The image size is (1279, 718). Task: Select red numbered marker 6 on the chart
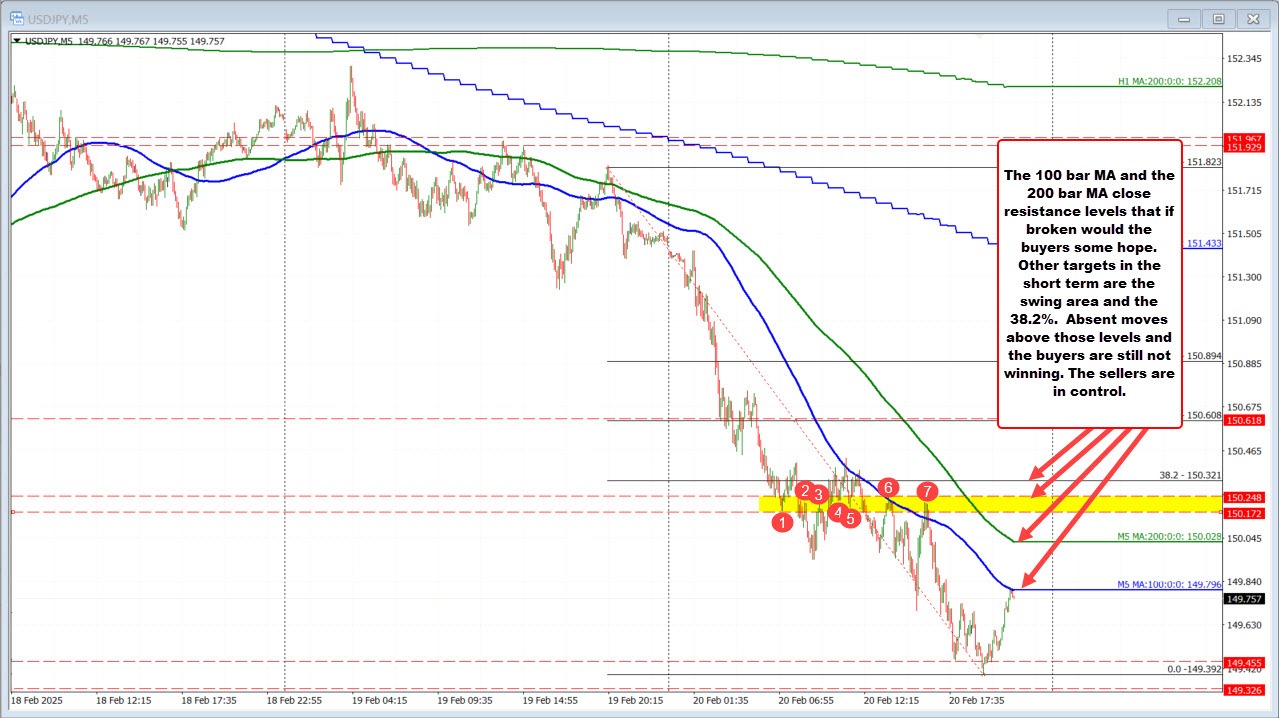tap(887, 488)
